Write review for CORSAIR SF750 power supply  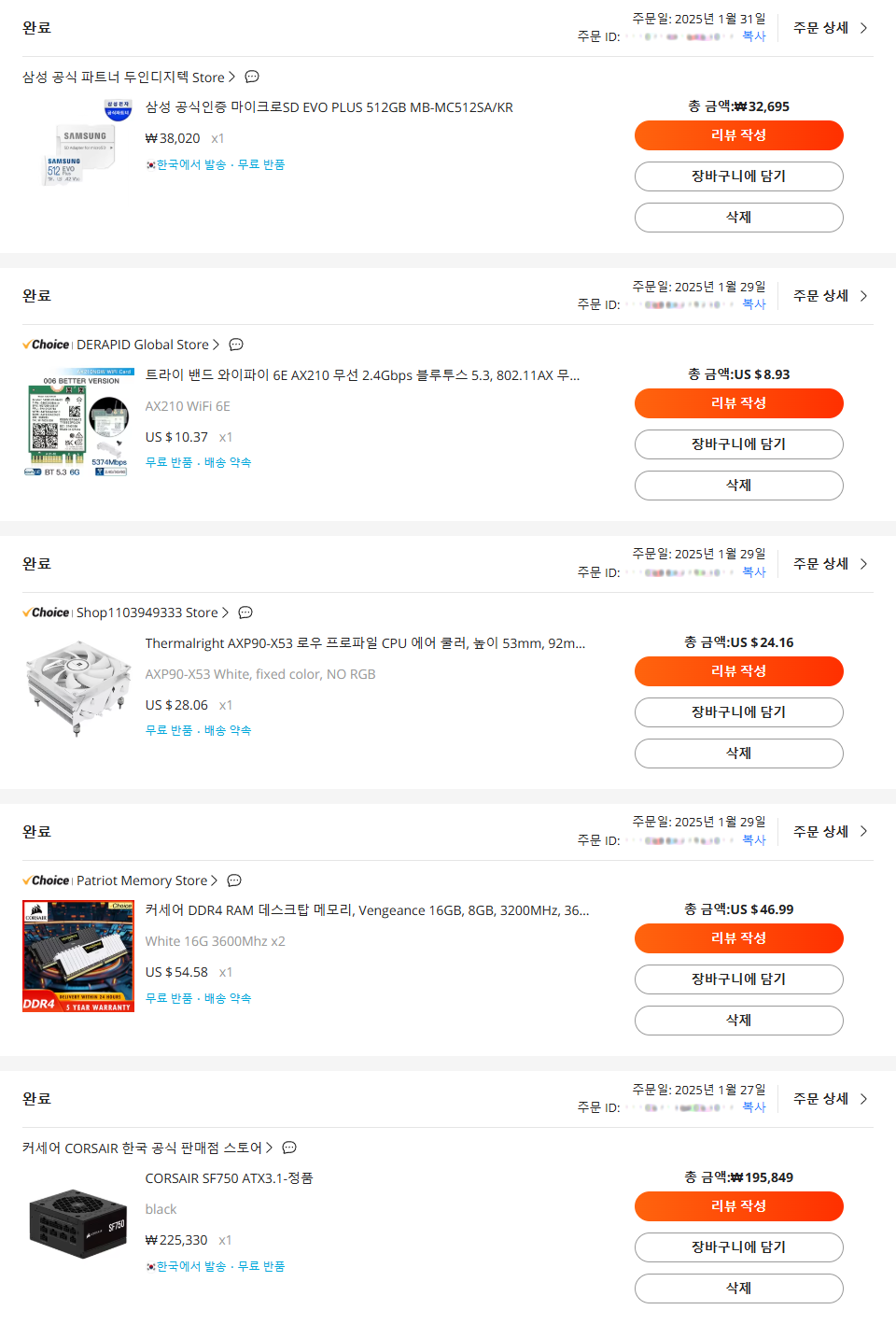pos(739,1206)
